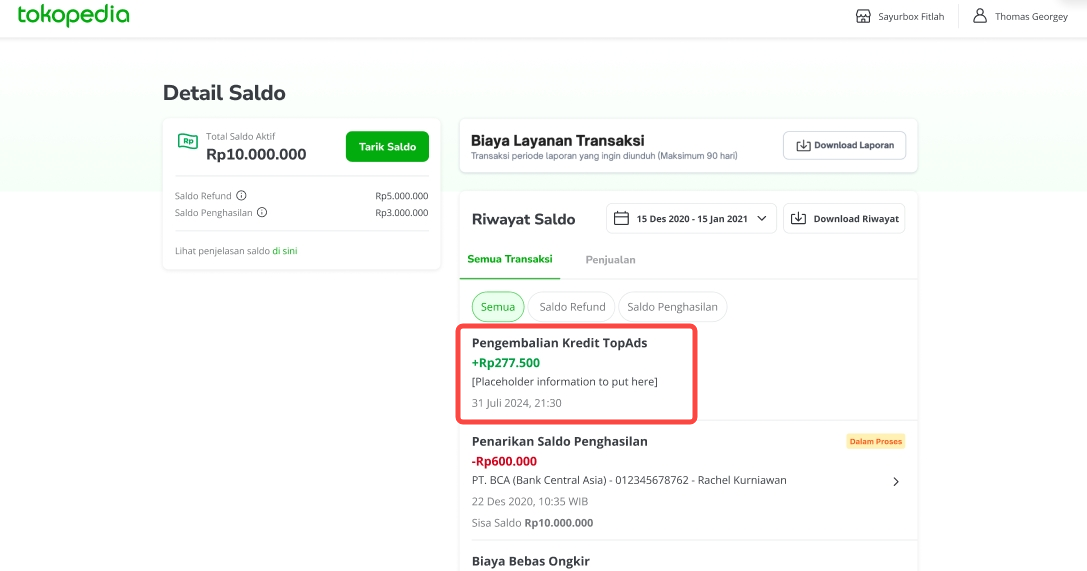Click the Tokopedia logo
This screenshot has height=571, width=1087.
pos(73,16)
